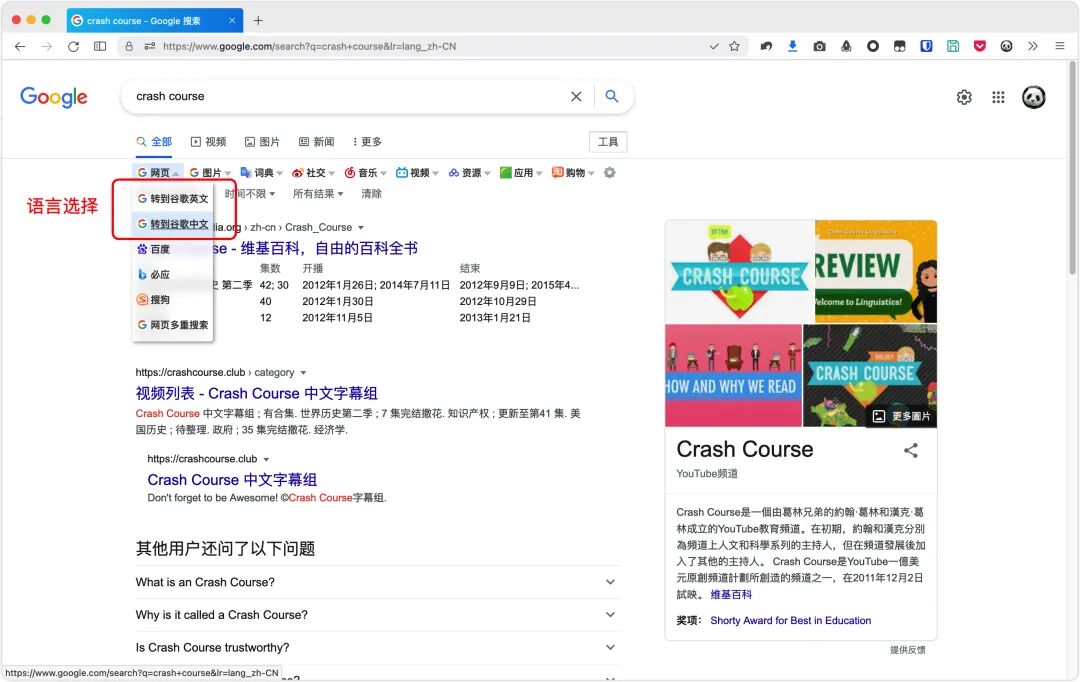Screen dimensions: 1080x682
Task: Open the Crash Course logo thumbnail
Action: pyautogui.click(x=740, y=271)
